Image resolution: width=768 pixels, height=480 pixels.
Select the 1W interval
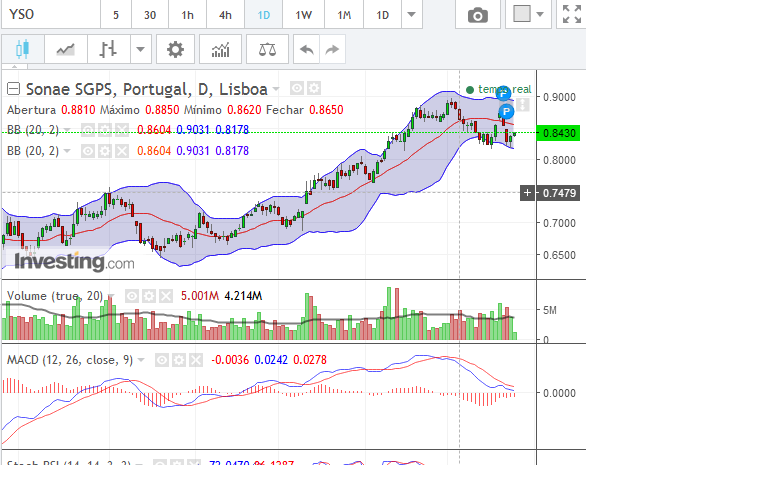304,15
